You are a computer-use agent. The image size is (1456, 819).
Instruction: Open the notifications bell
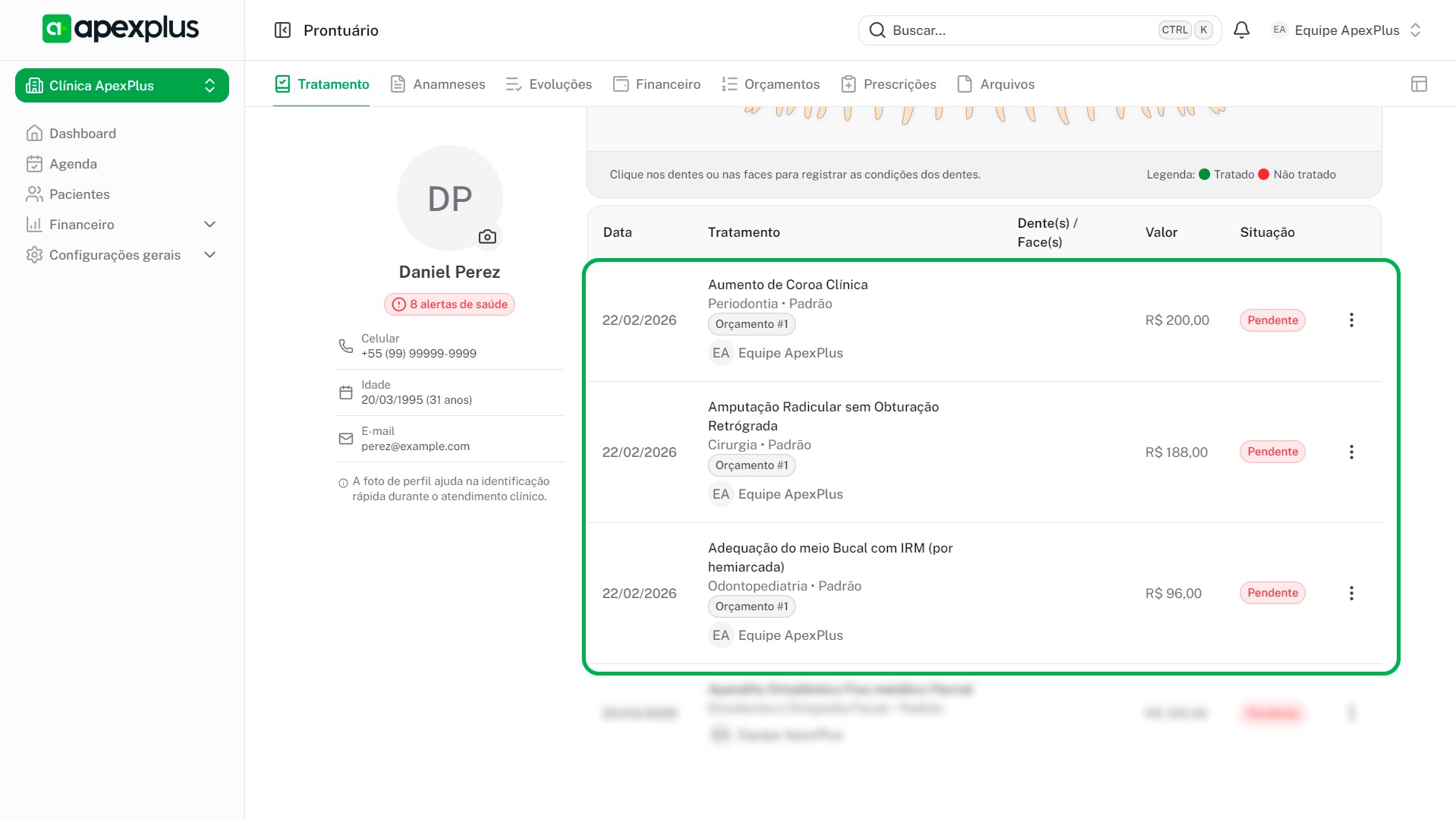click(1241, 30)
